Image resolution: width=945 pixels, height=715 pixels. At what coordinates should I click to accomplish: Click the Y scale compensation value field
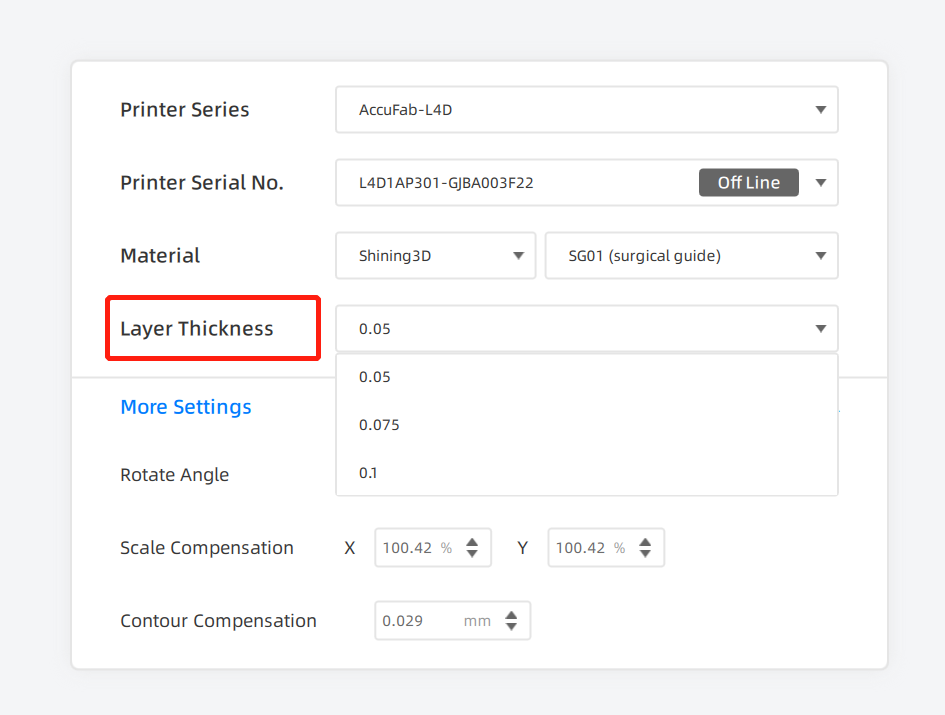pyautogui.click(x=606, y=547)
